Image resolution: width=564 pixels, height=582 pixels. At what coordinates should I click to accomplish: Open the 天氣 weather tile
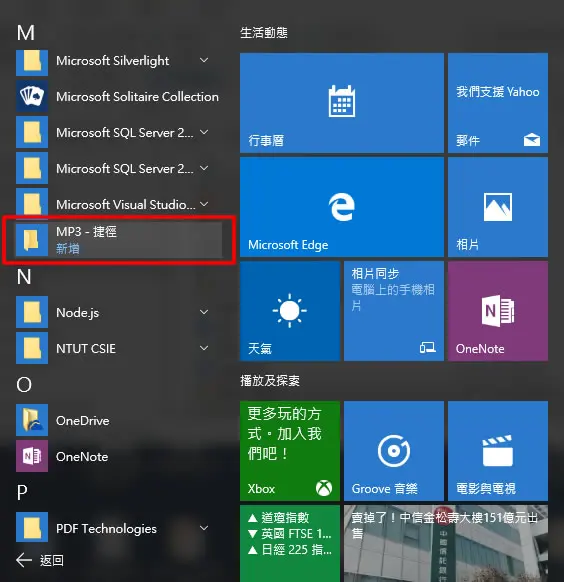coord(290,311)
